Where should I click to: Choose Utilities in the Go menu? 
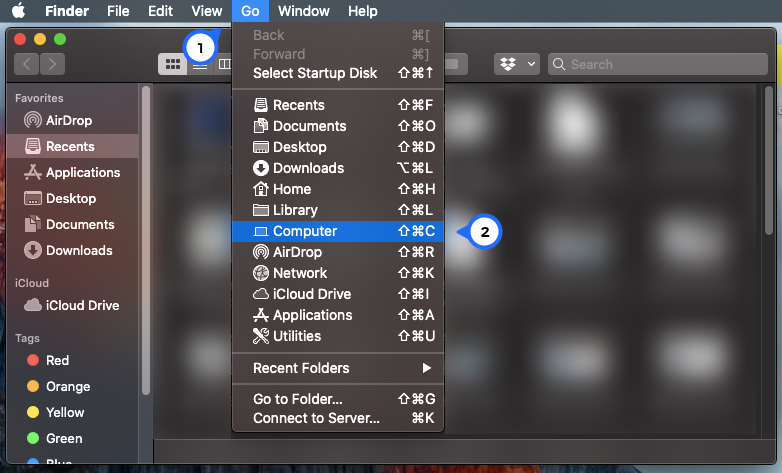tap(338, 336)
